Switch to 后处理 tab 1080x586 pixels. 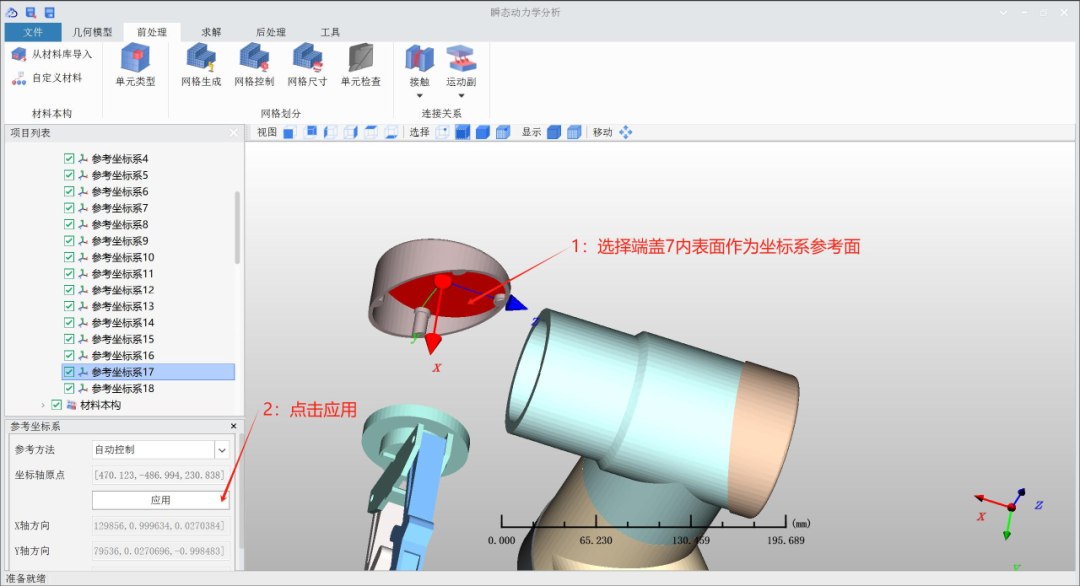click(x=271, y=32)
